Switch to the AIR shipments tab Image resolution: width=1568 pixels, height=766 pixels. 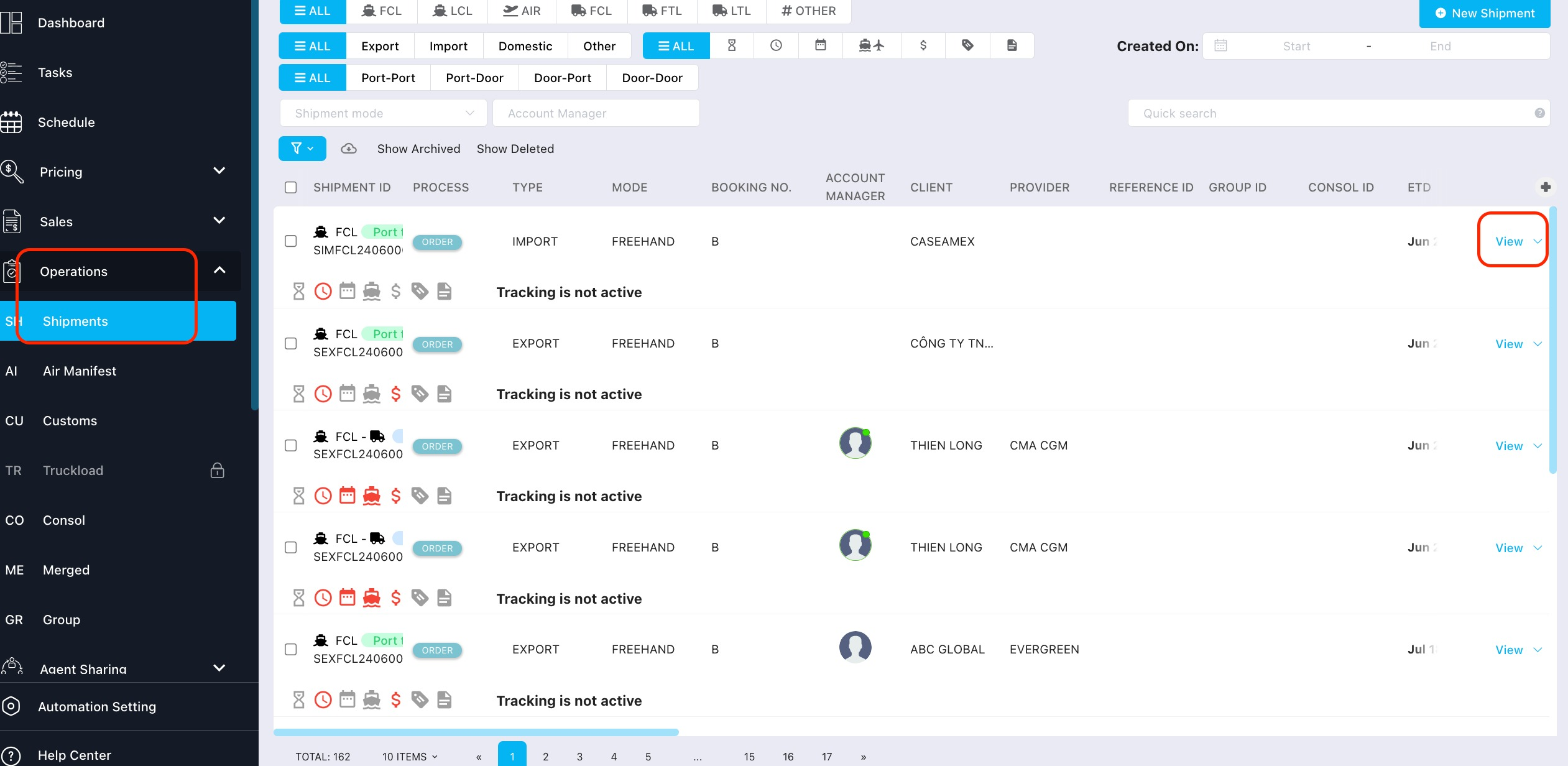pyautogui.click(x=521, y=11)
